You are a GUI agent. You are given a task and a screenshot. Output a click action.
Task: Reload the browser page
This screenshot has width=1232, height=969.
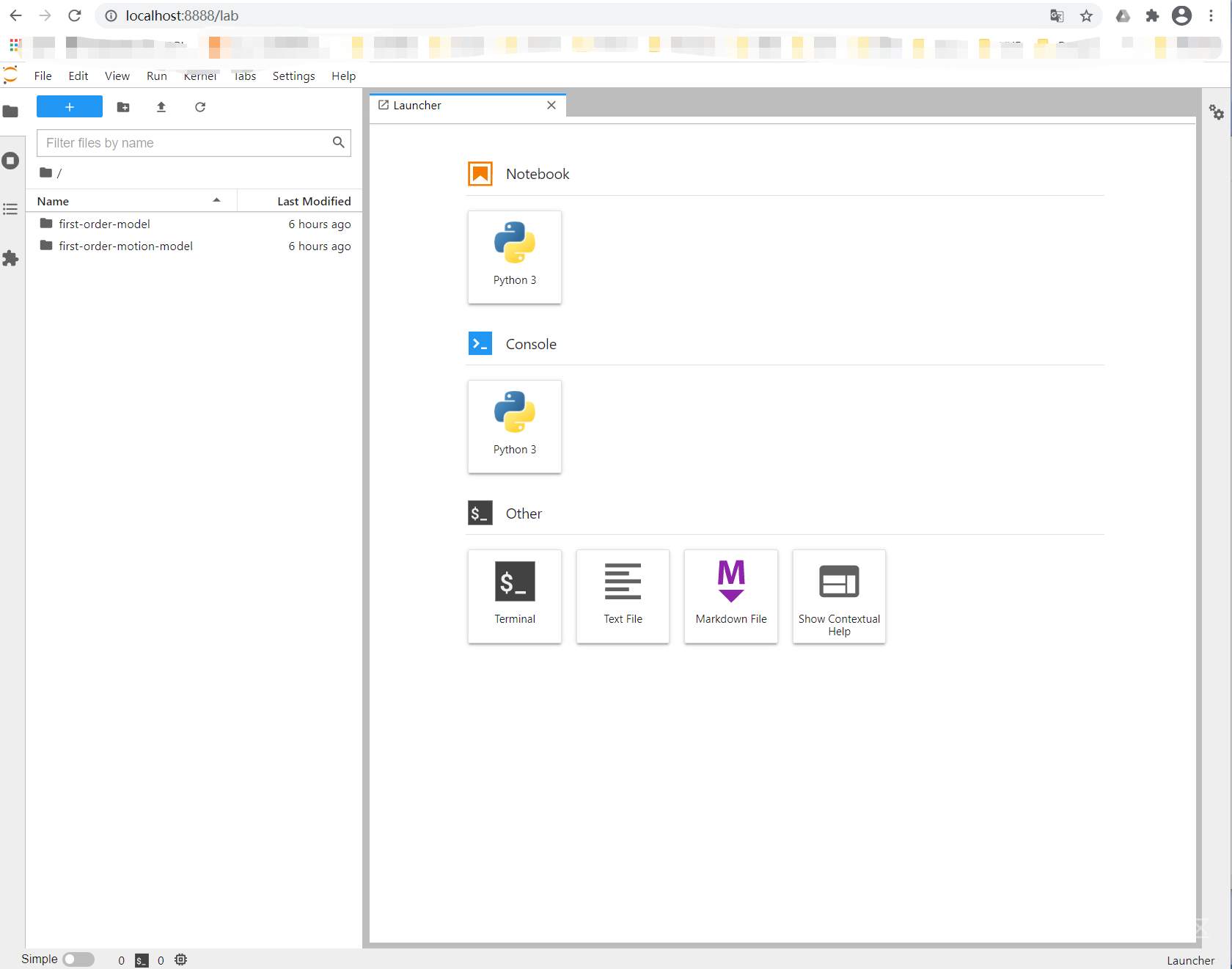74,15
